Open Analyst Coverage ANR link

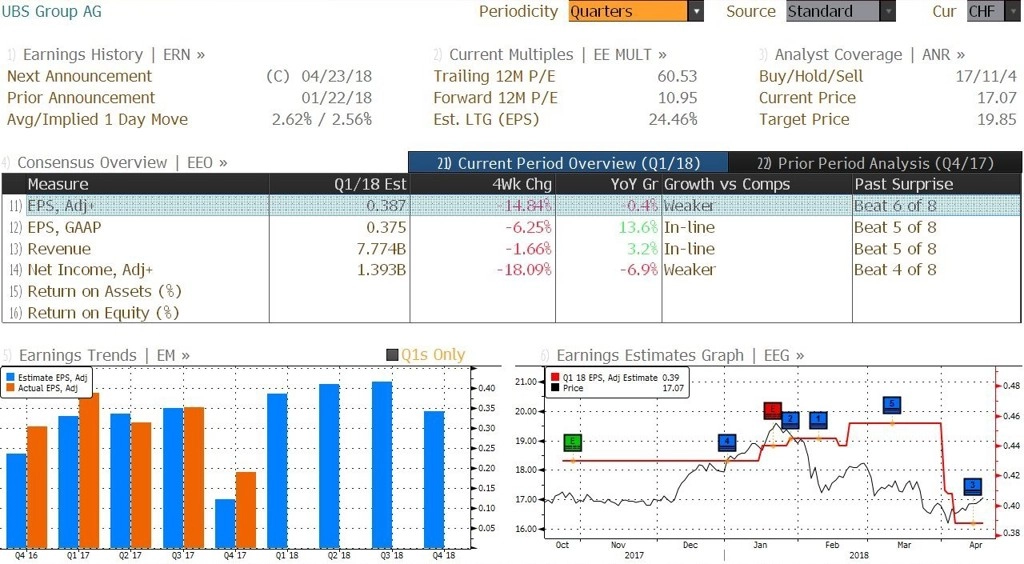coord(870,55)
